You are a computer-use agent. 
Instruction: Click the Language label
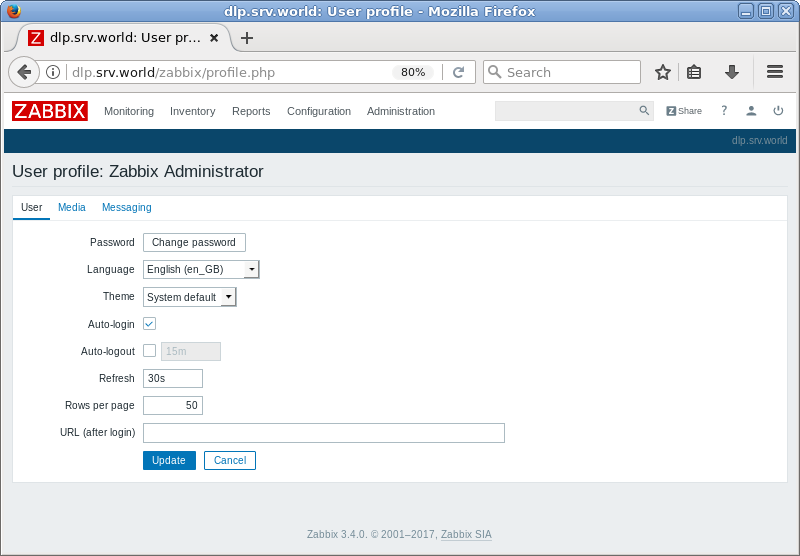coord(111,269)
